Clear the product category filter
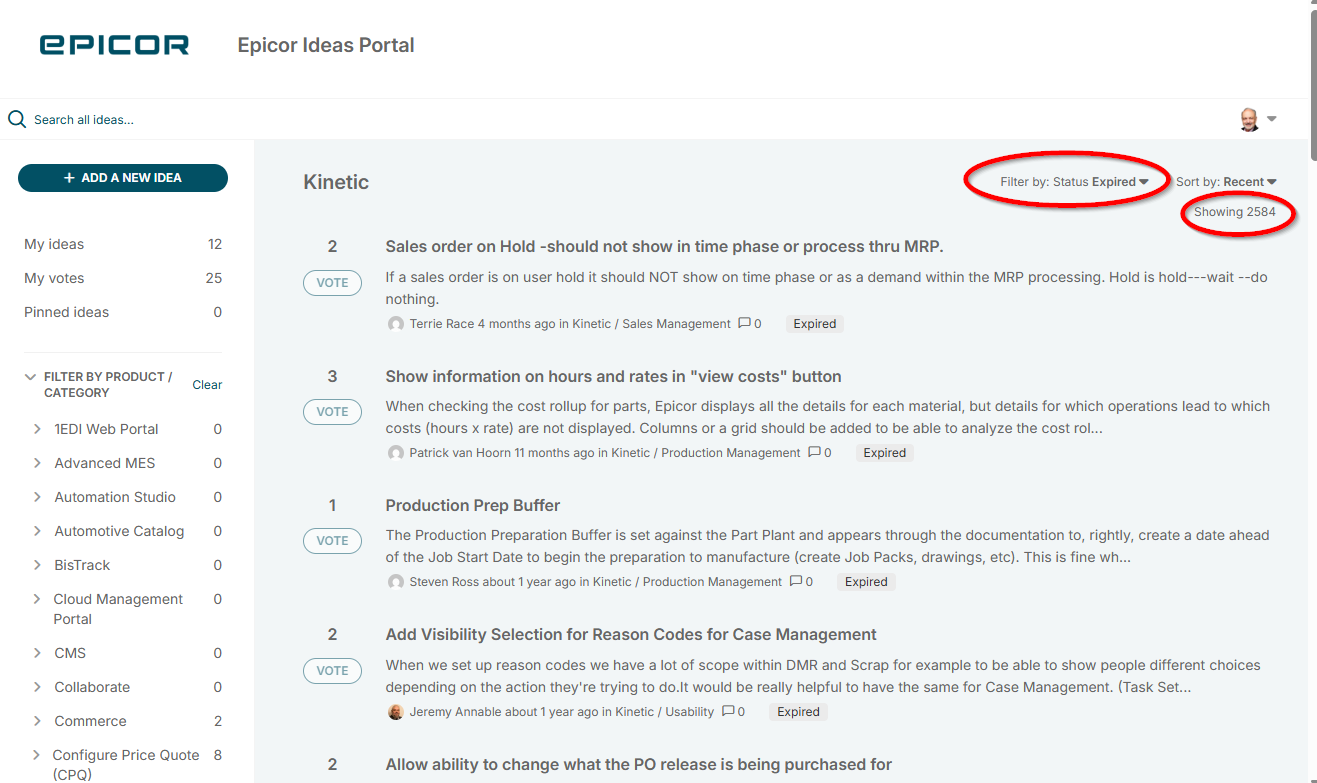 [x=207, y=385]
